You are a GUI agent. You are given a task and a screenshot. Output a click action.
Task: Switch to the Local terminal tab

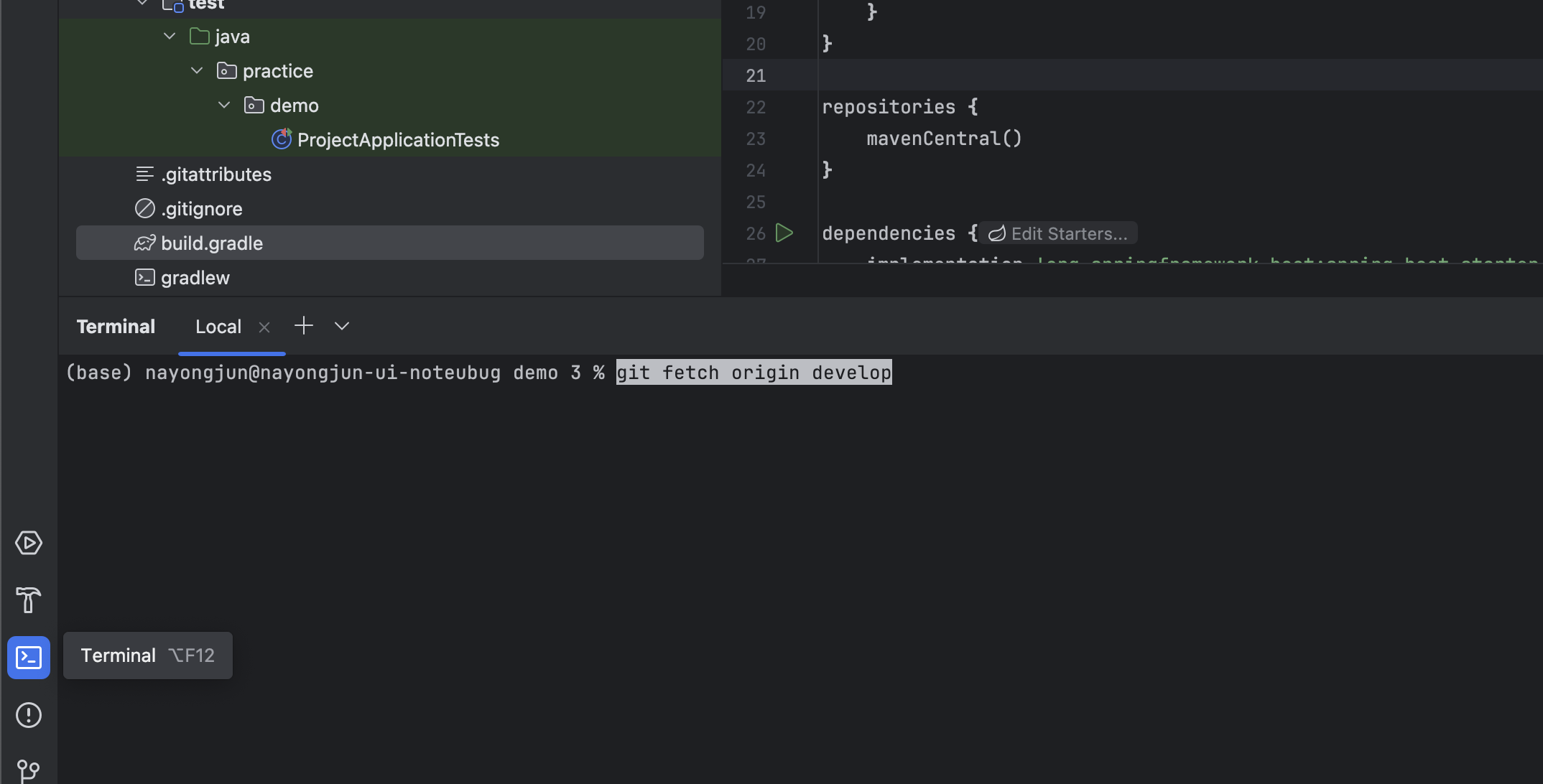[x=218, y=327]
